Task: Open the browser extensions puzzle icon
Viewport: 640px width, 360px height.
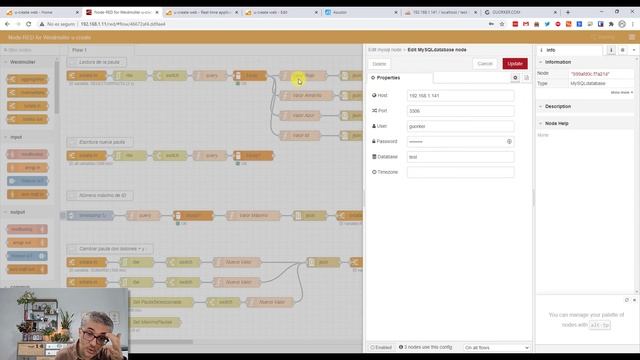Action: [x=611, y=24]
